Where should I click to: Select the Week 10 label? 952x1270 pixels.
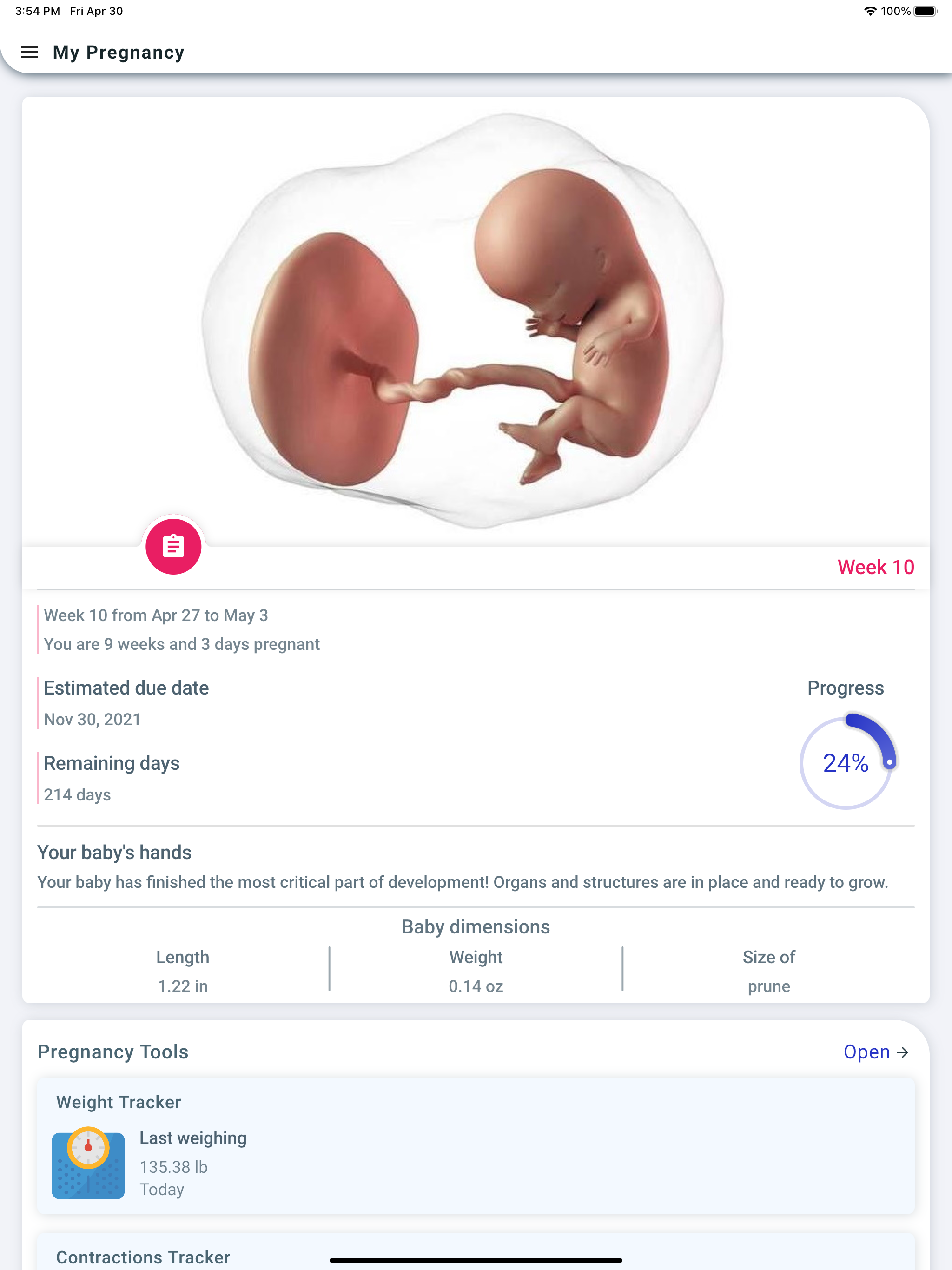[x=876, y=567]
